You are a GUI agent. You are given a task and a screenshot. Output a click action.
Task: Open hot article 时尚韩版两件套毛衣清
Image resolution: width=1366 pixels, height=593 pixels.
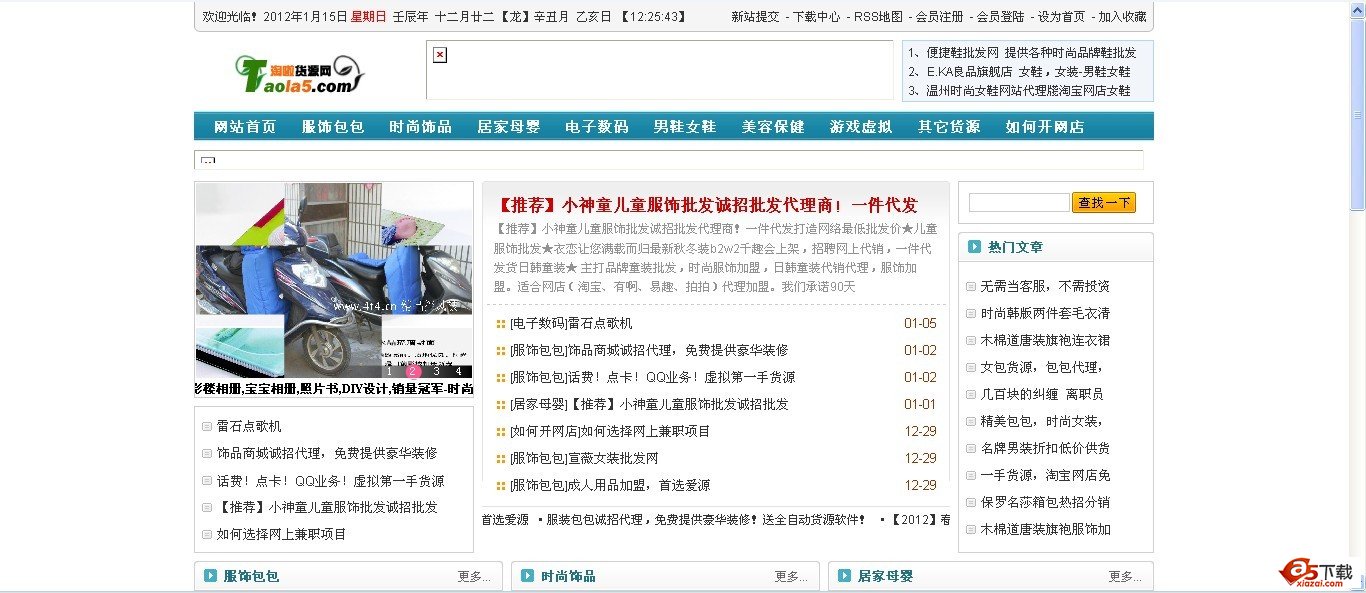(1045, 313)
